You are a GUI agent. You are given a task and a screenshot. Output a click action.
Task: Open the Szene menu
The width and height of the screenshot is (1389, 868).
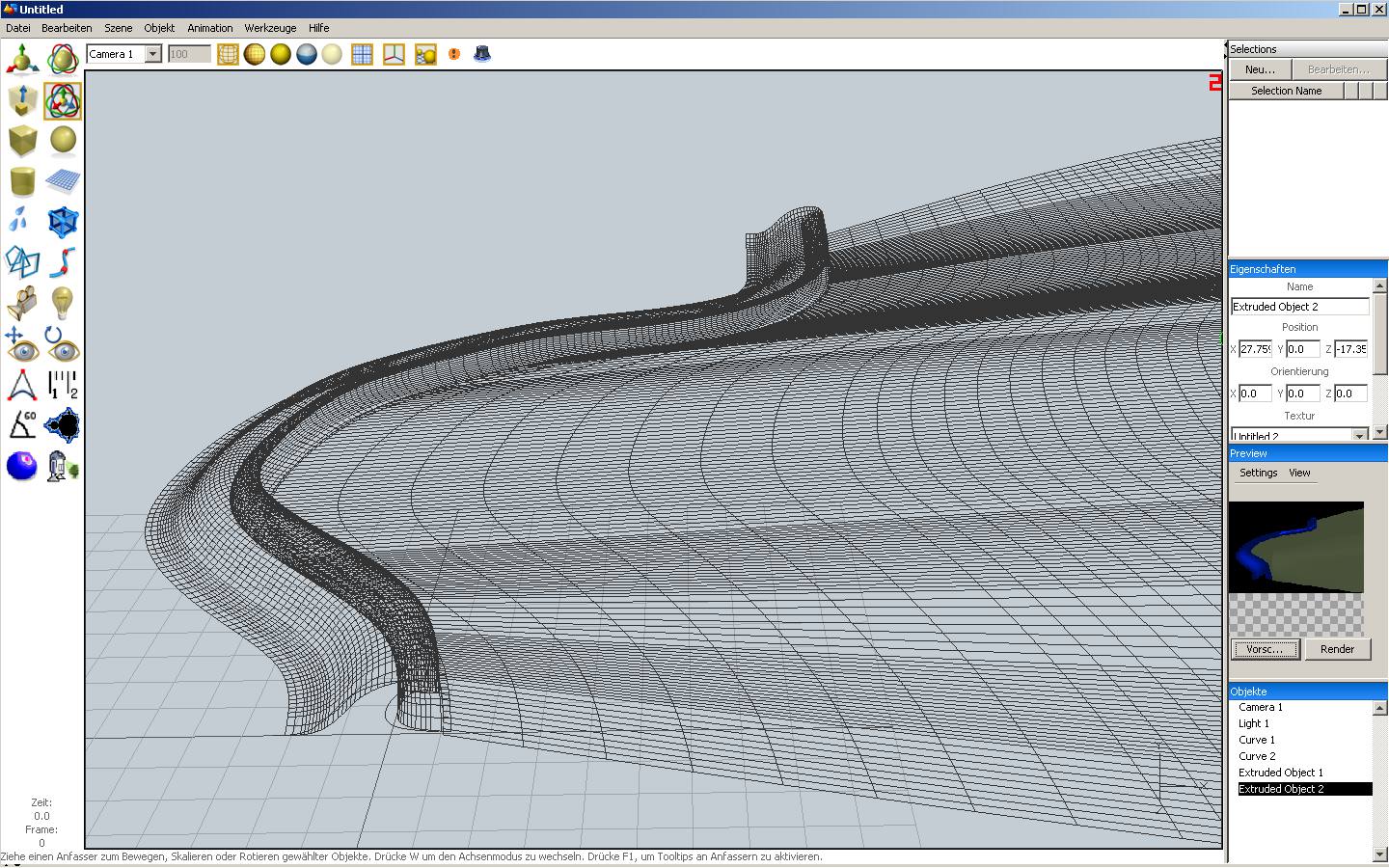118,28
